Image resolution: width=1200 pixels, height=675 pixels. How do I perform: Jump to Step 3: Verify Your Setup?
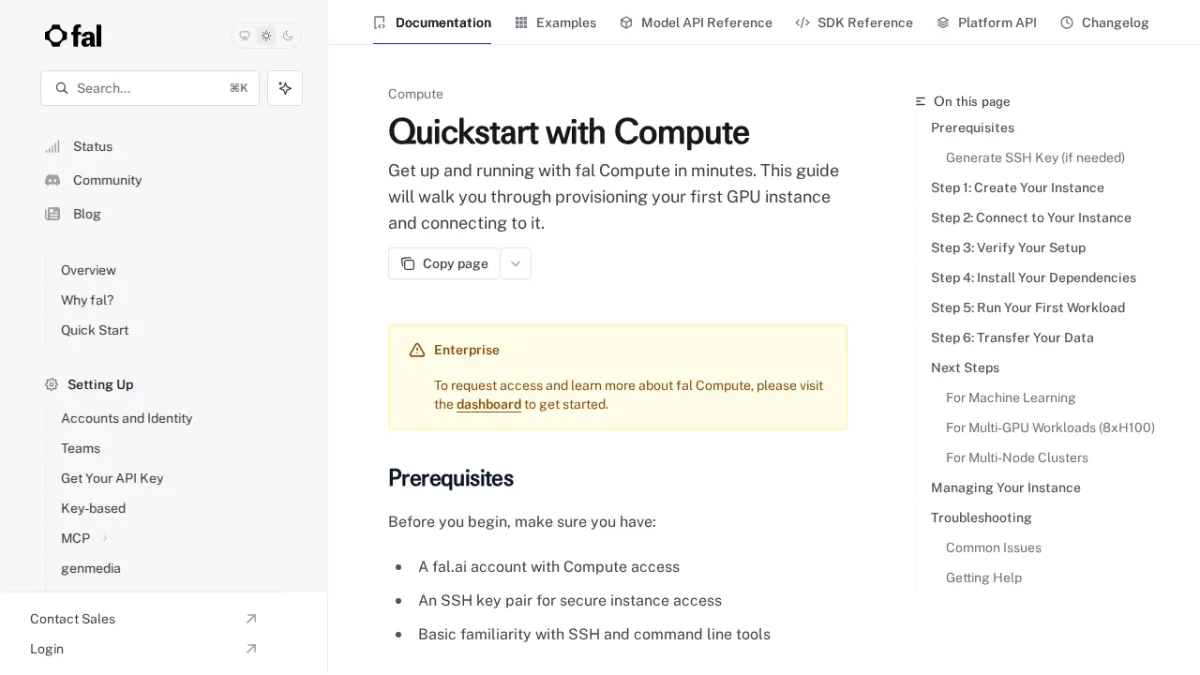(1008, 248)
